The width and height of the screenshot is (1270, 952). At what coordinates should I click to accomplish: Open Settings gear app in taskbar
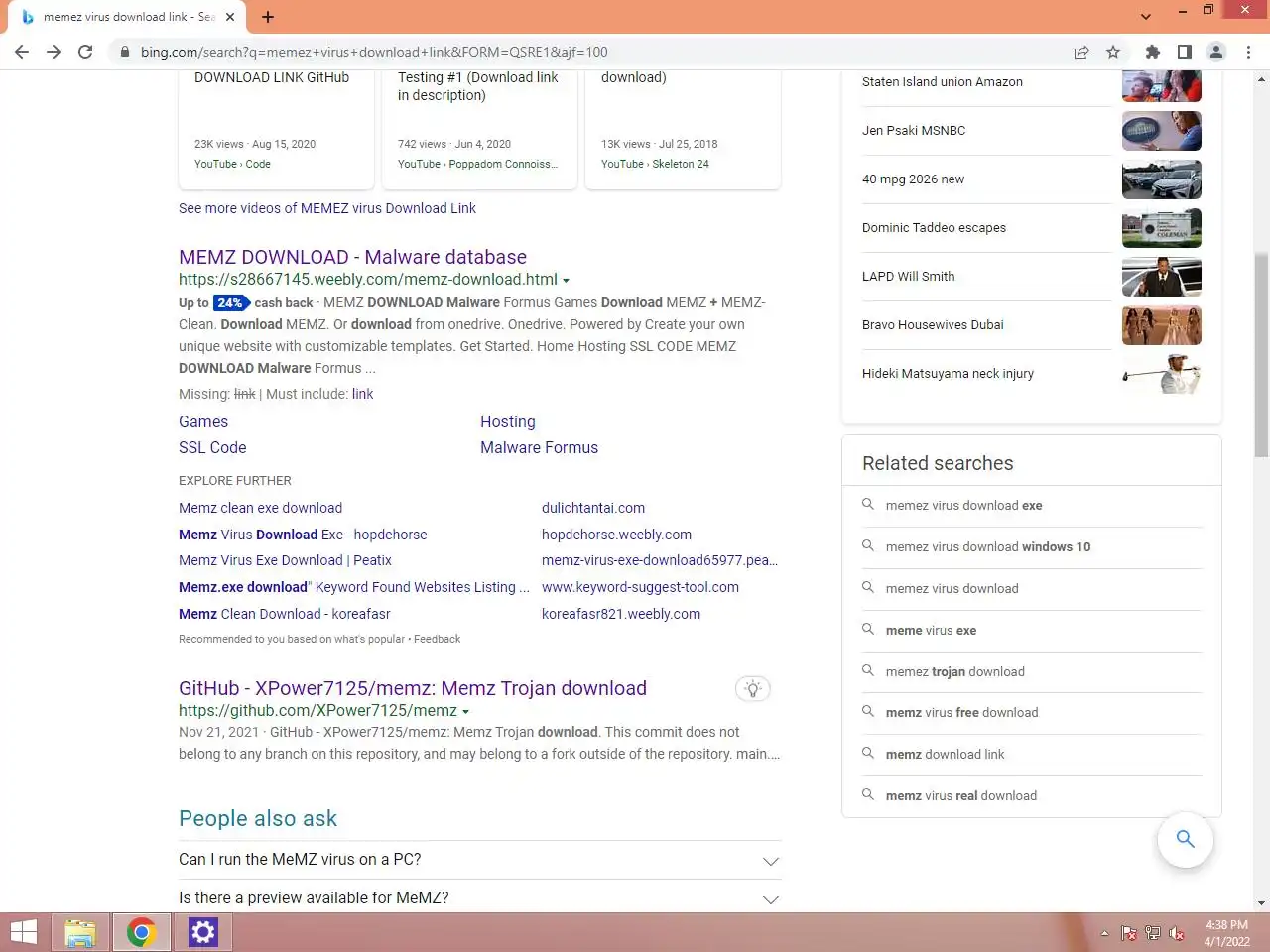tap(203, 932)
